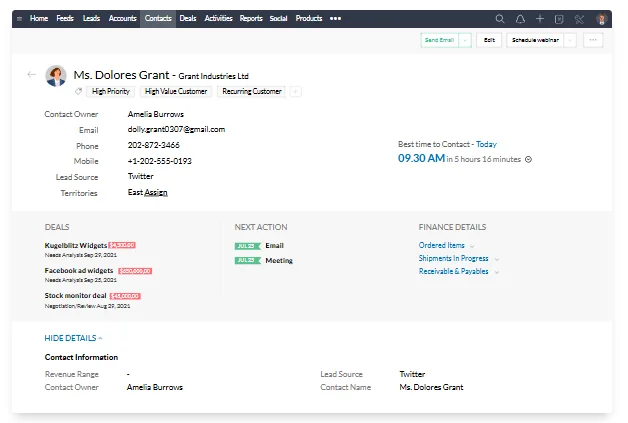This screenshot has height=423, width=628.
Task: Click the notifications bell icon
Action: click(520, 19)
